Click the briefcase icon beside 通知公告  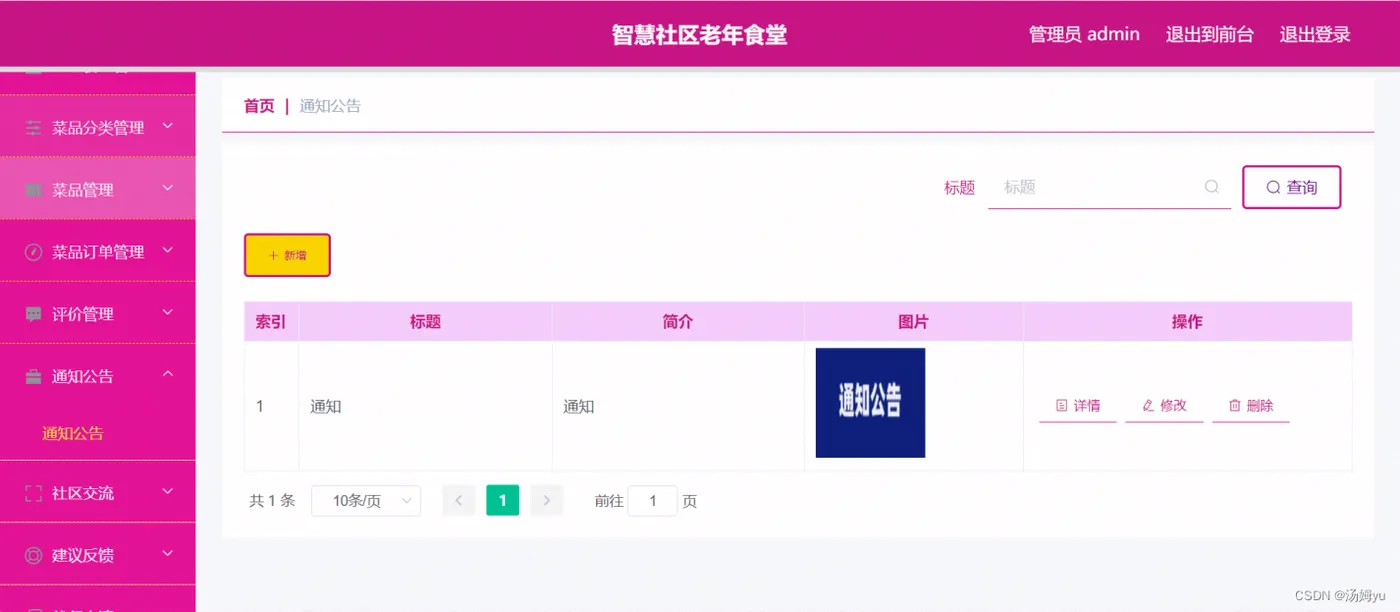coord(34,376)
